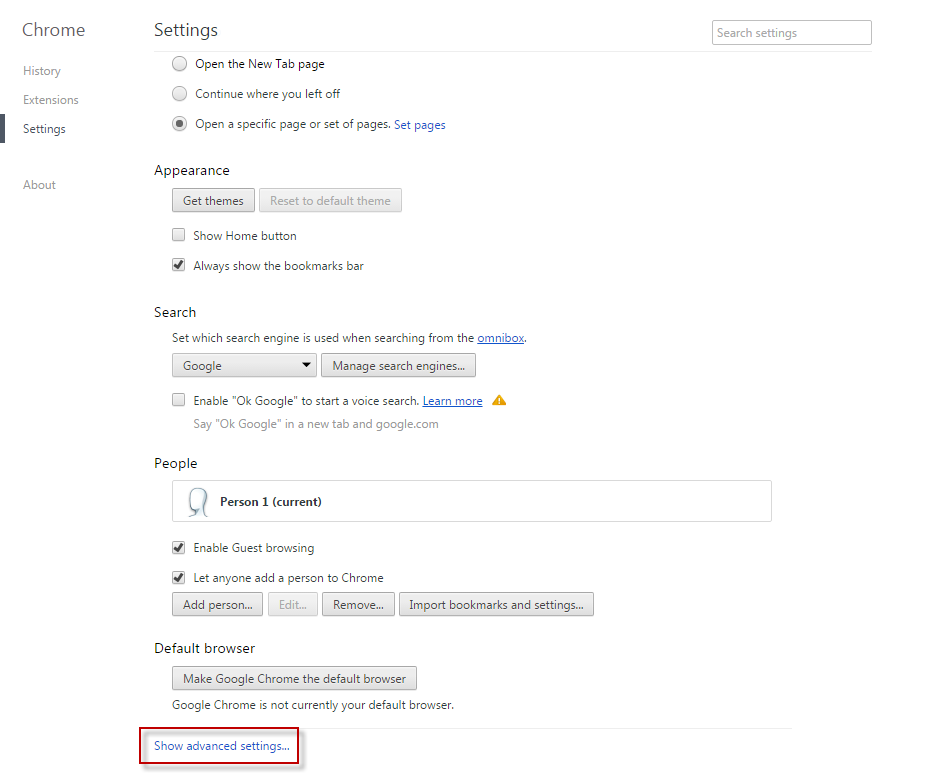
Task: Open History in the Chrome sidebar
Action: click(x=42, y=71)
